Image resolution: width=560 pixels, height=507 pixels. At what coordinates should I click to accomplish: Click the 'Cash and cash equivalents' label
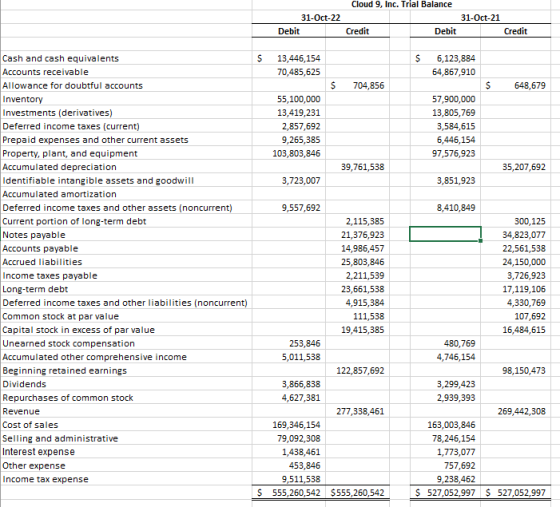click(60, 58)
